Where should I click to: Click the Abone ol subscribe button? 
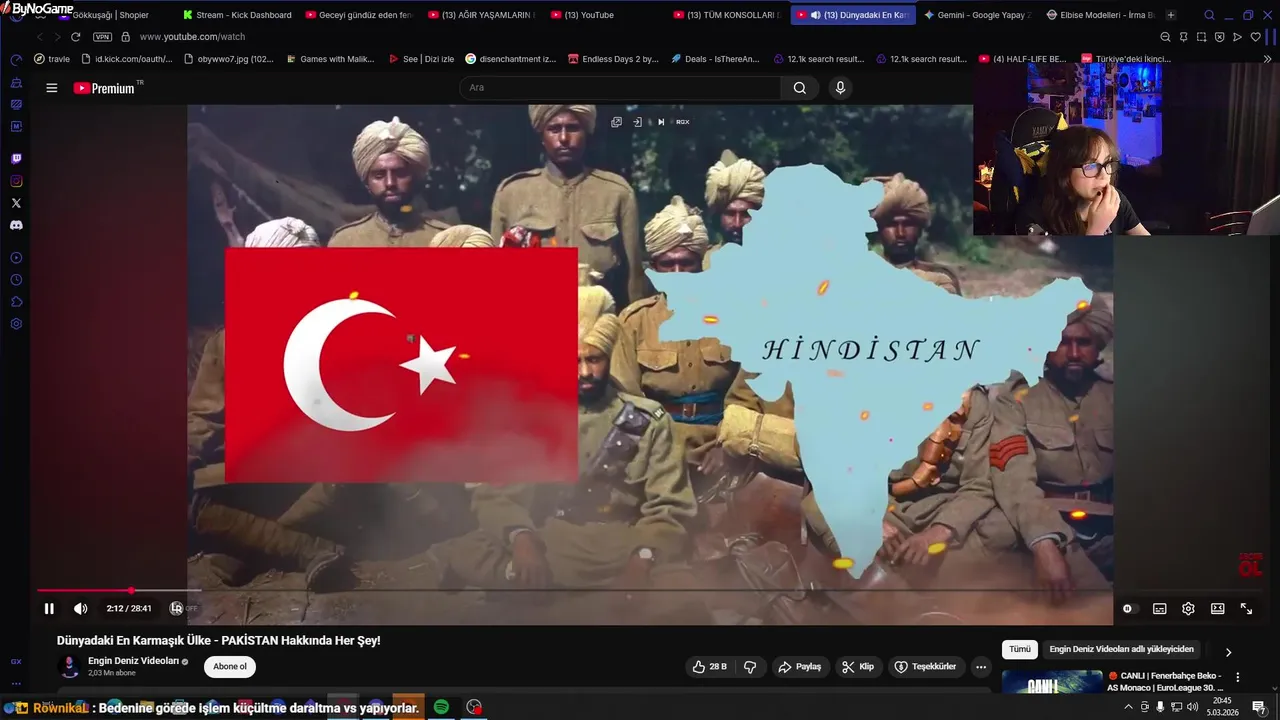[230, 667]
